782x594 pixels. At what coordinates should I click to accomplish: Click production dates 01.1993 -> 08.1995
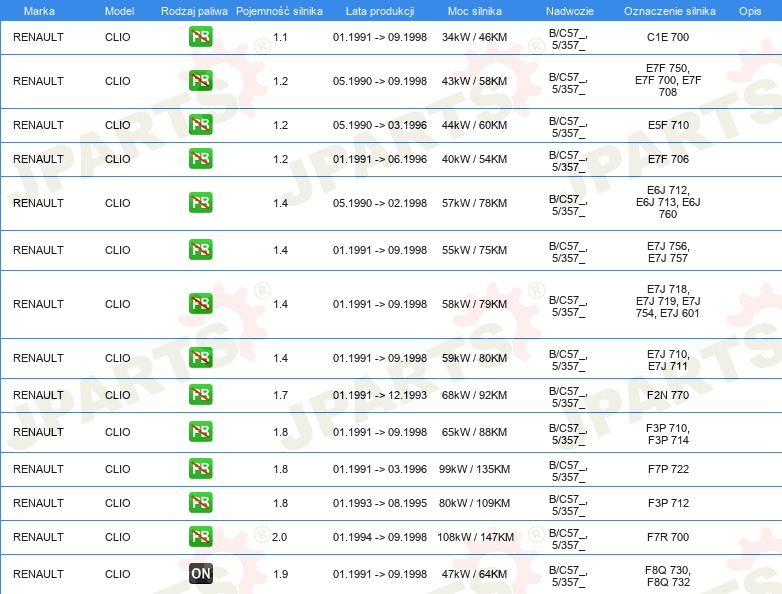(380, 503)
